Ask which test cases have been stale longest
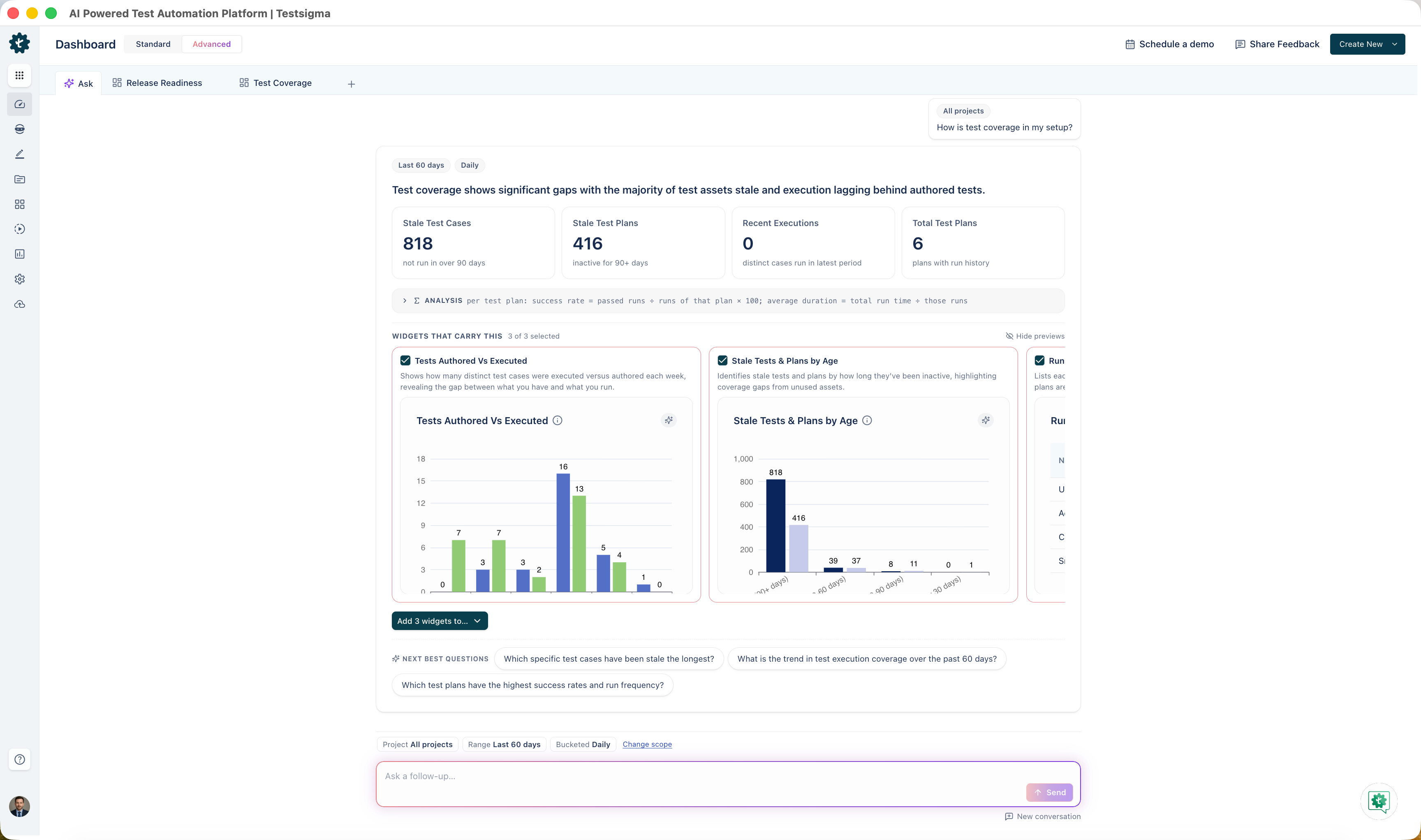Viewport: 1421px width, 840px height. coord(609,659)
